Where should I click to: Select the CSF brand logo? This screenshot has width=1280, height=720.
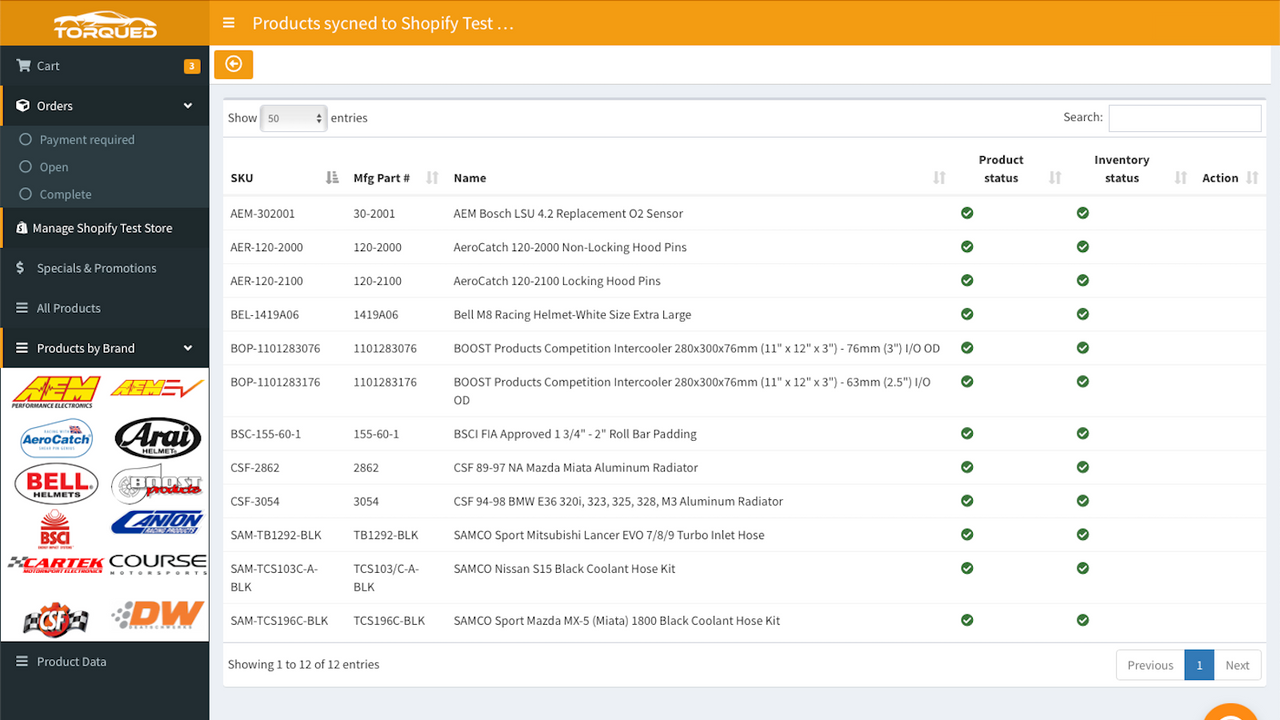click(x=56, y=619)
